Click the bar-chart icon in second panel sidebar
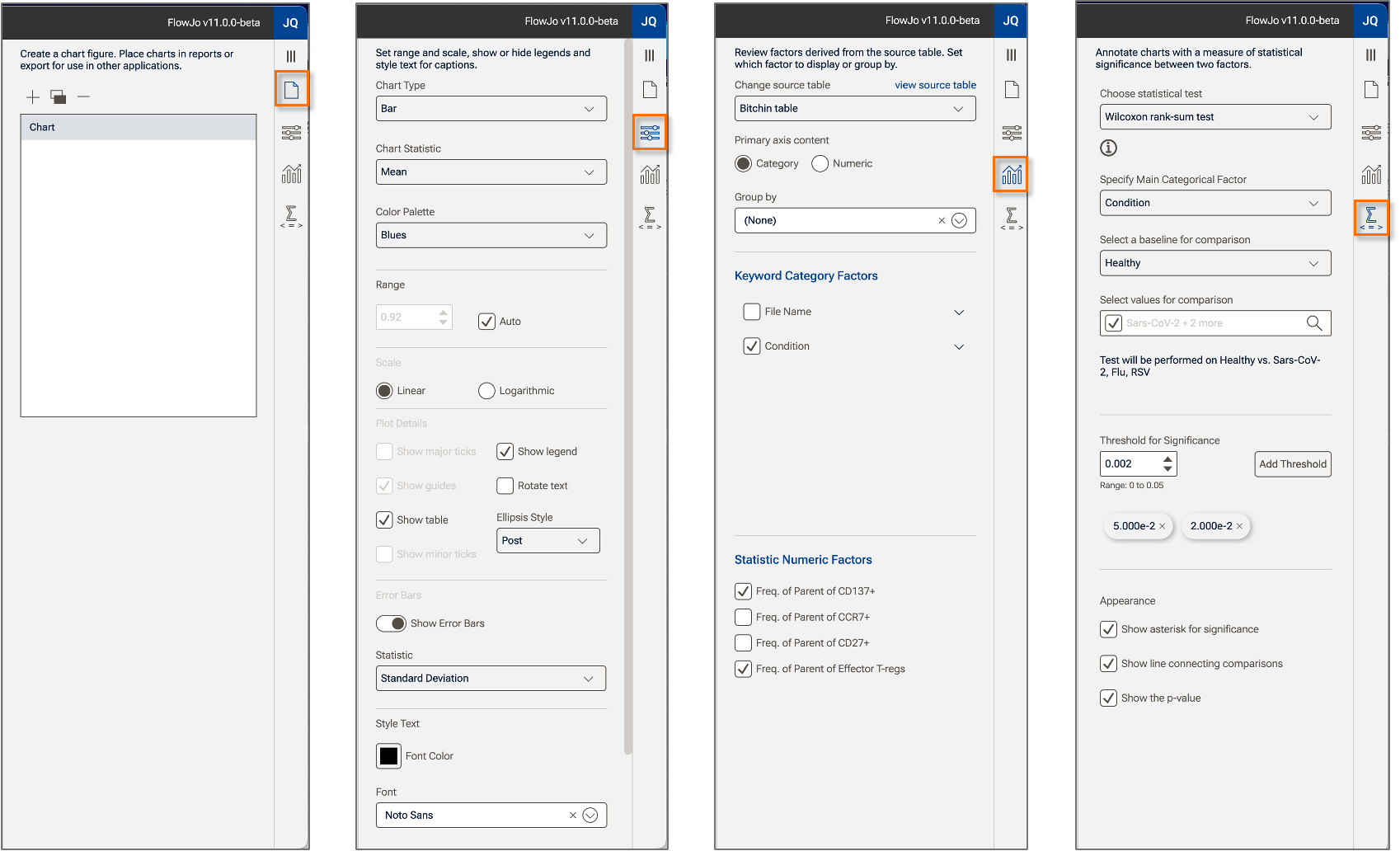The height and width of the screenshot is (851, 1400). (650, 174)
